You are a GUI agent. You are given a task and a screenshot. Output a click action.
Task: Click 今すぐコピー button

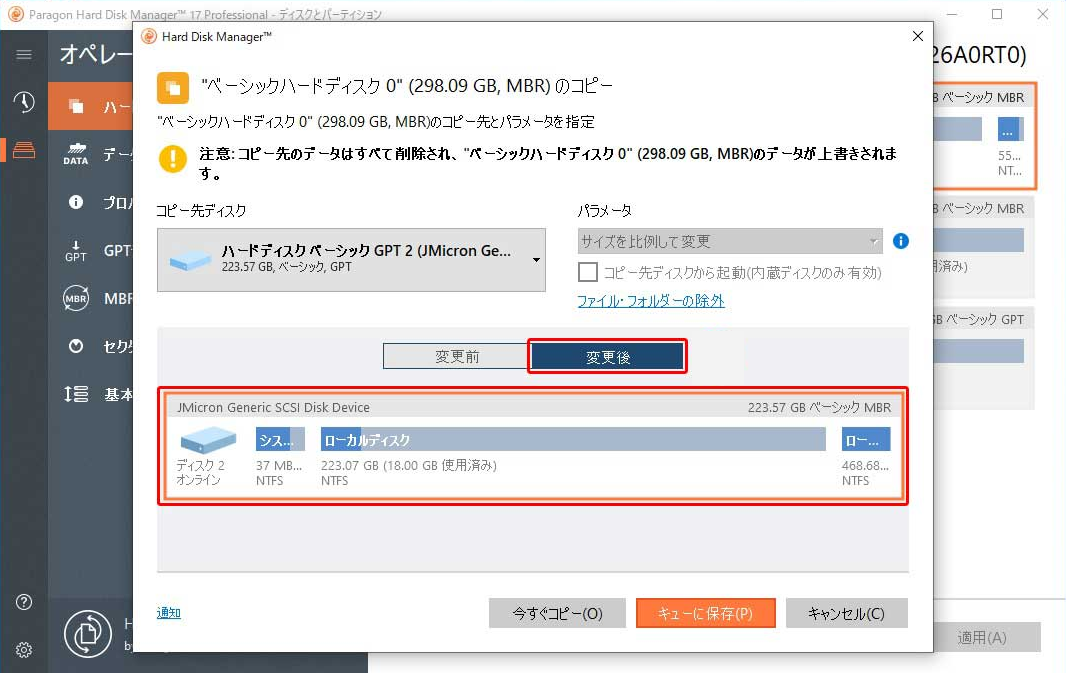click(557, 613)
